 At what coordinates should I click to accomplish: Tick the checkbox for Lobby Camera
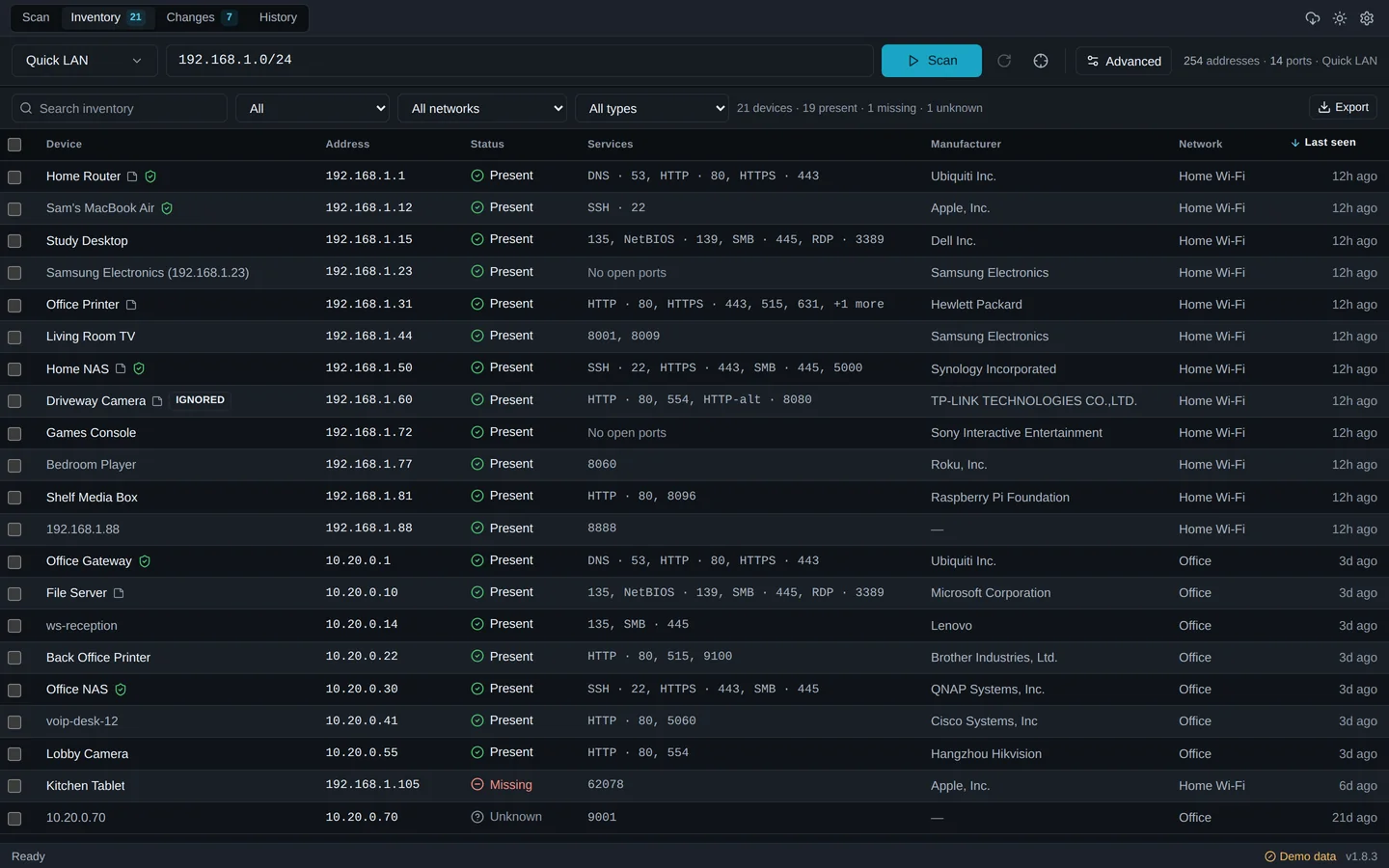pos(14,754)
